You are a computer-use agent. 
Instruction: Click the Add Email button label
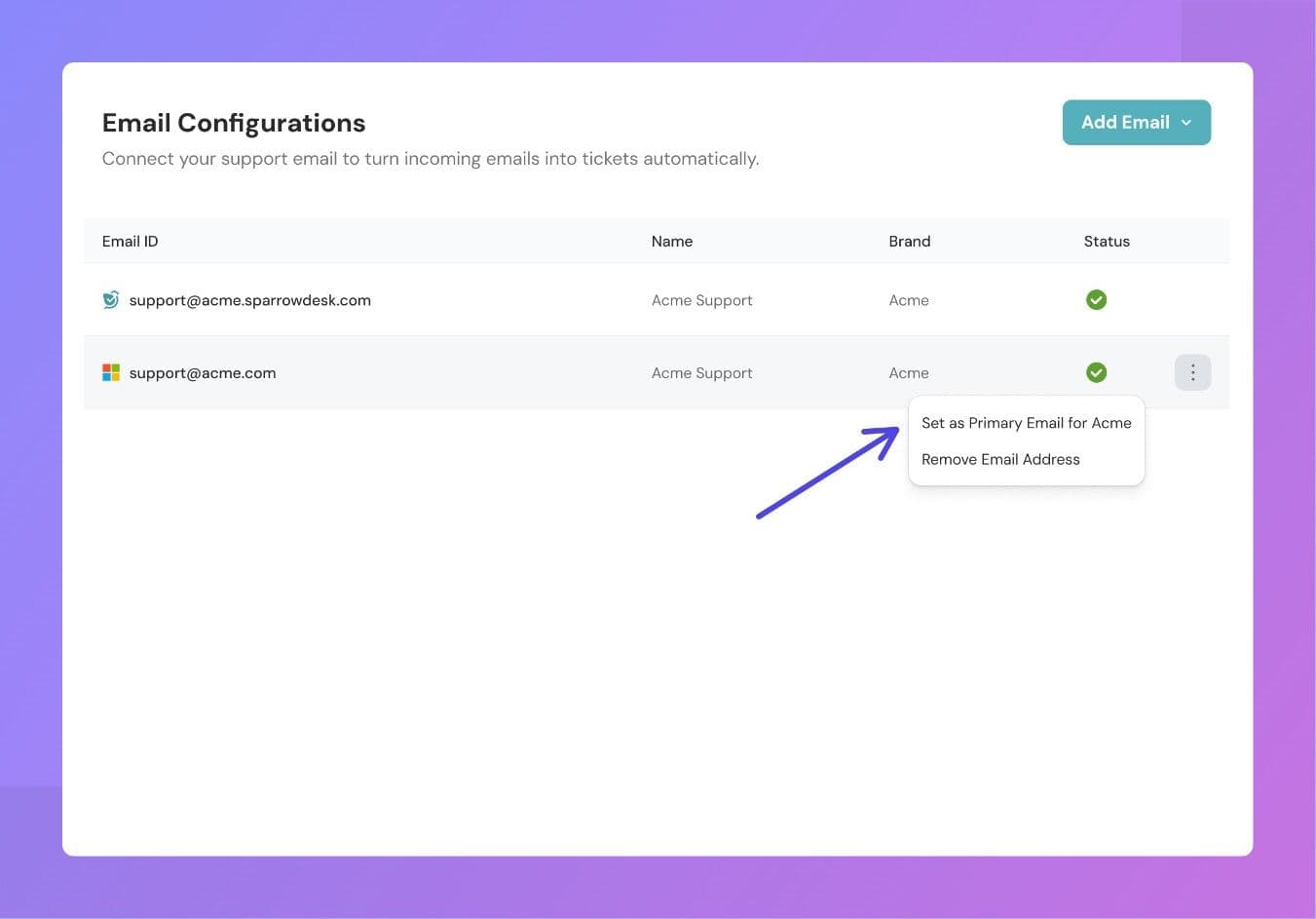coord(1124,123)
